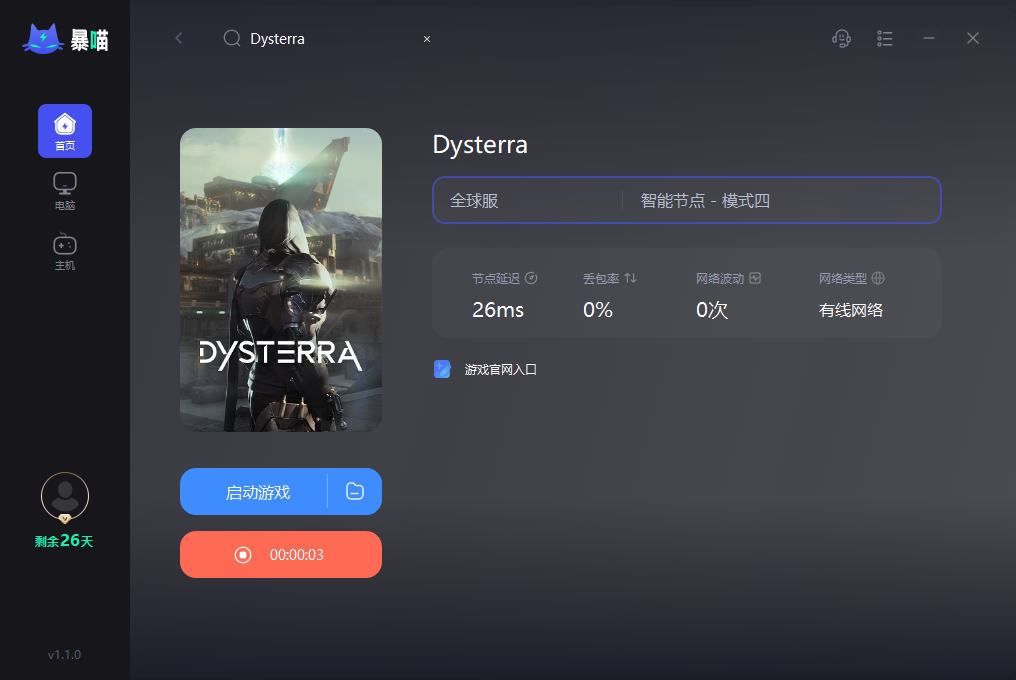Expand the 全球服 server region selector
Viewport: 1016px width, 680px height.
pos(527,200)
